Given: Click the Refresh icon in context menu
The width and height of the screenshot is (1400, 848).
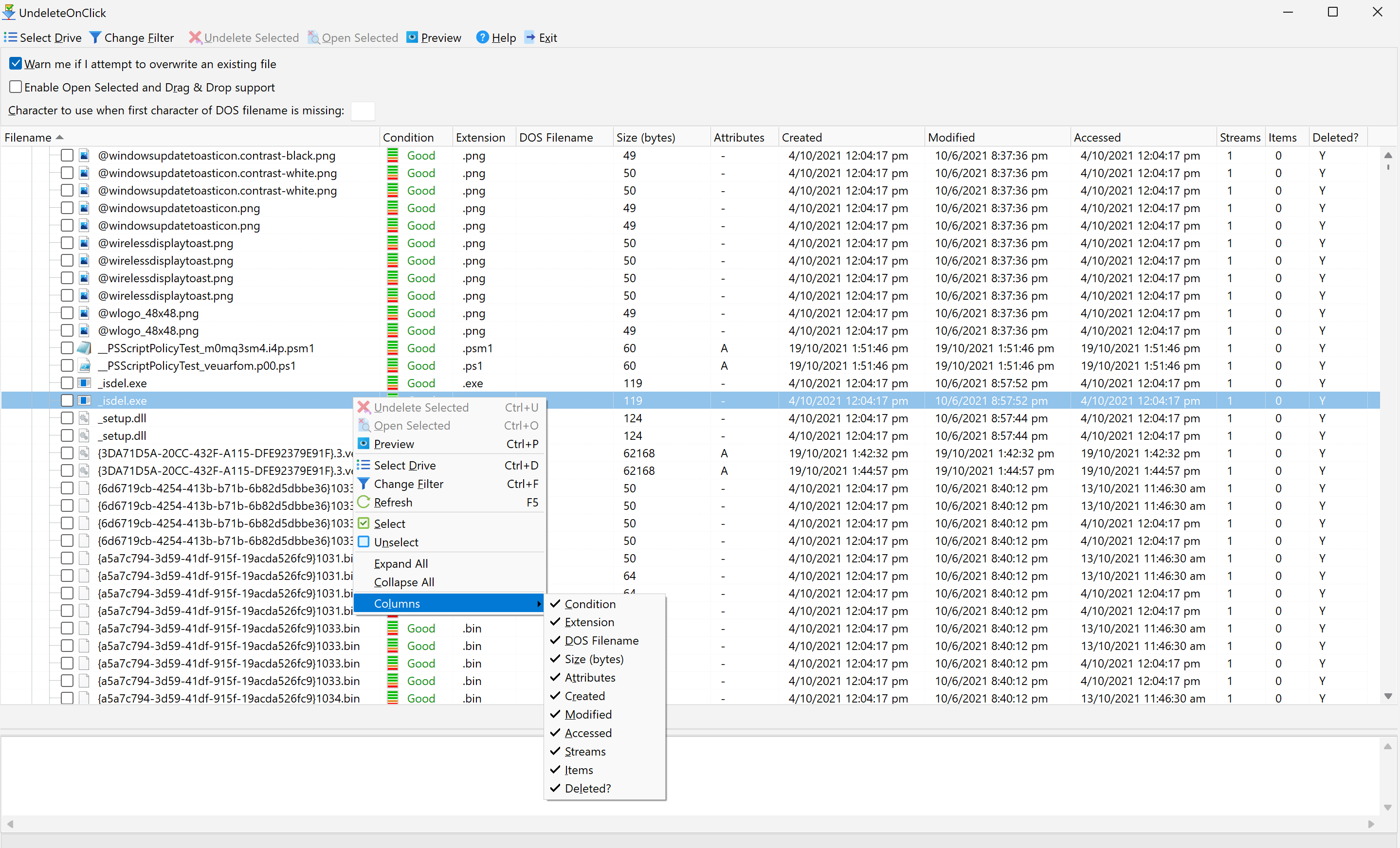Looking at the screenshot, I should (x=364, y=502).
